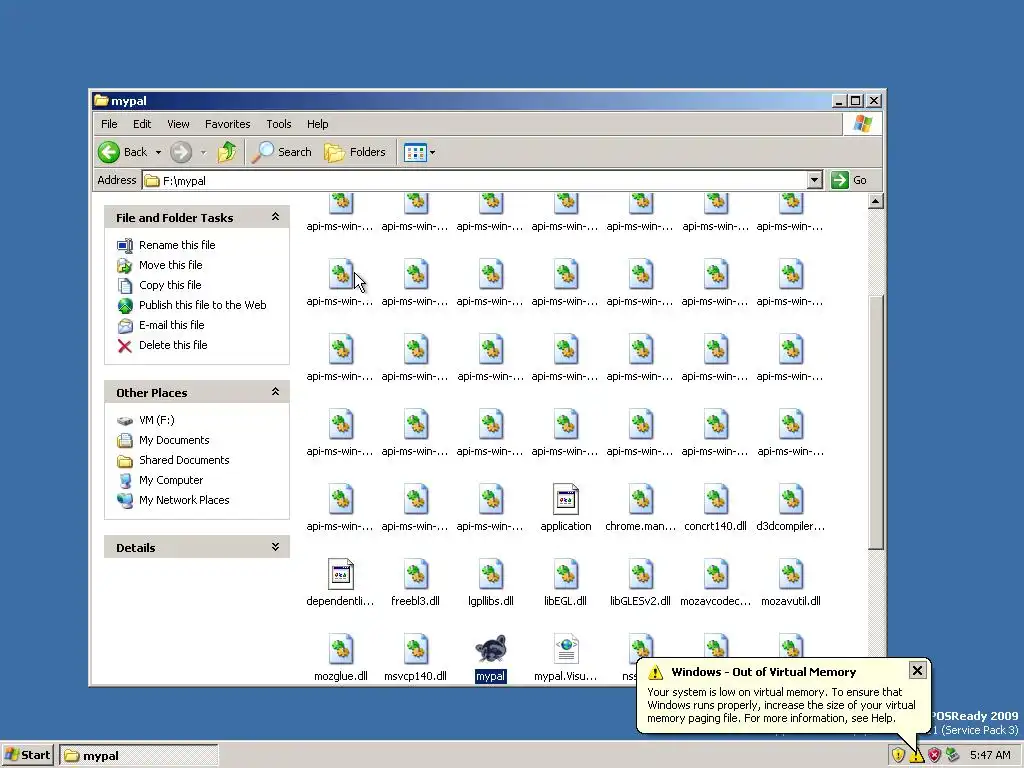Open the Views icon button

coord(415,152)
